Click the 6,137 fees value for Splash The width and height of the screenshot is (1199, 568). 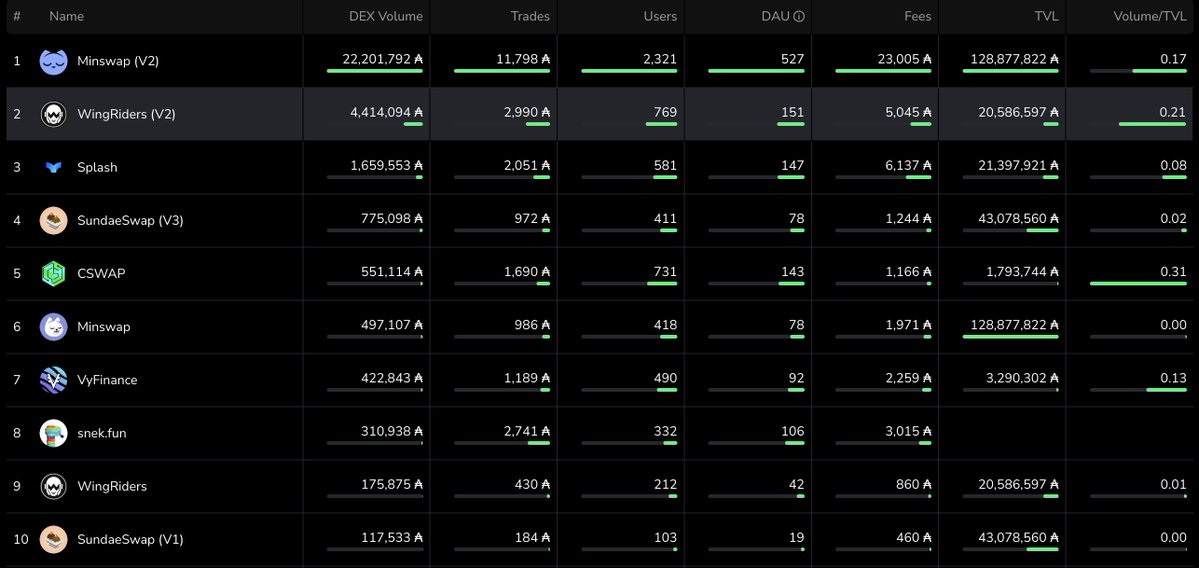click(x=908, y=165)
